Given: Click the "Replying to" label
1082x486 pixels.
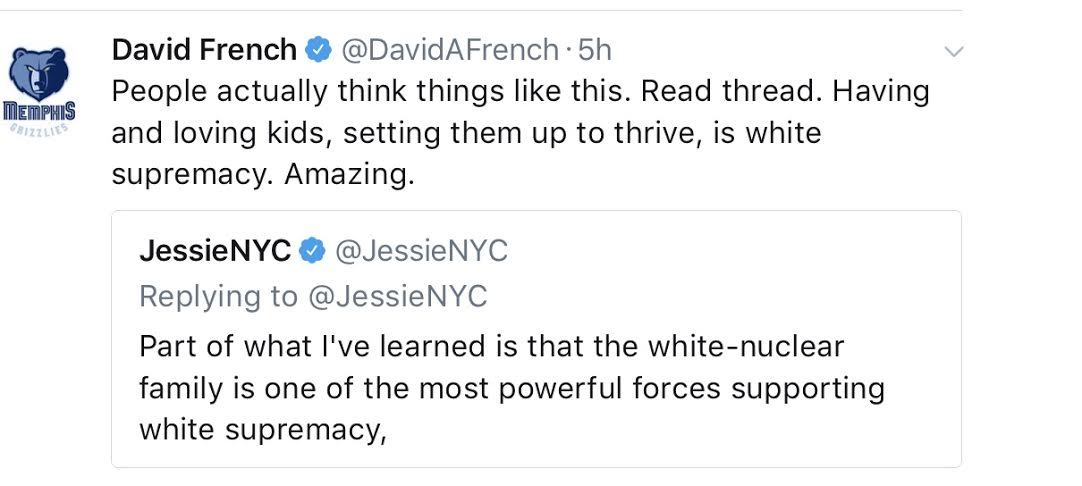Looking at the screenshot, I should [218, 296].
